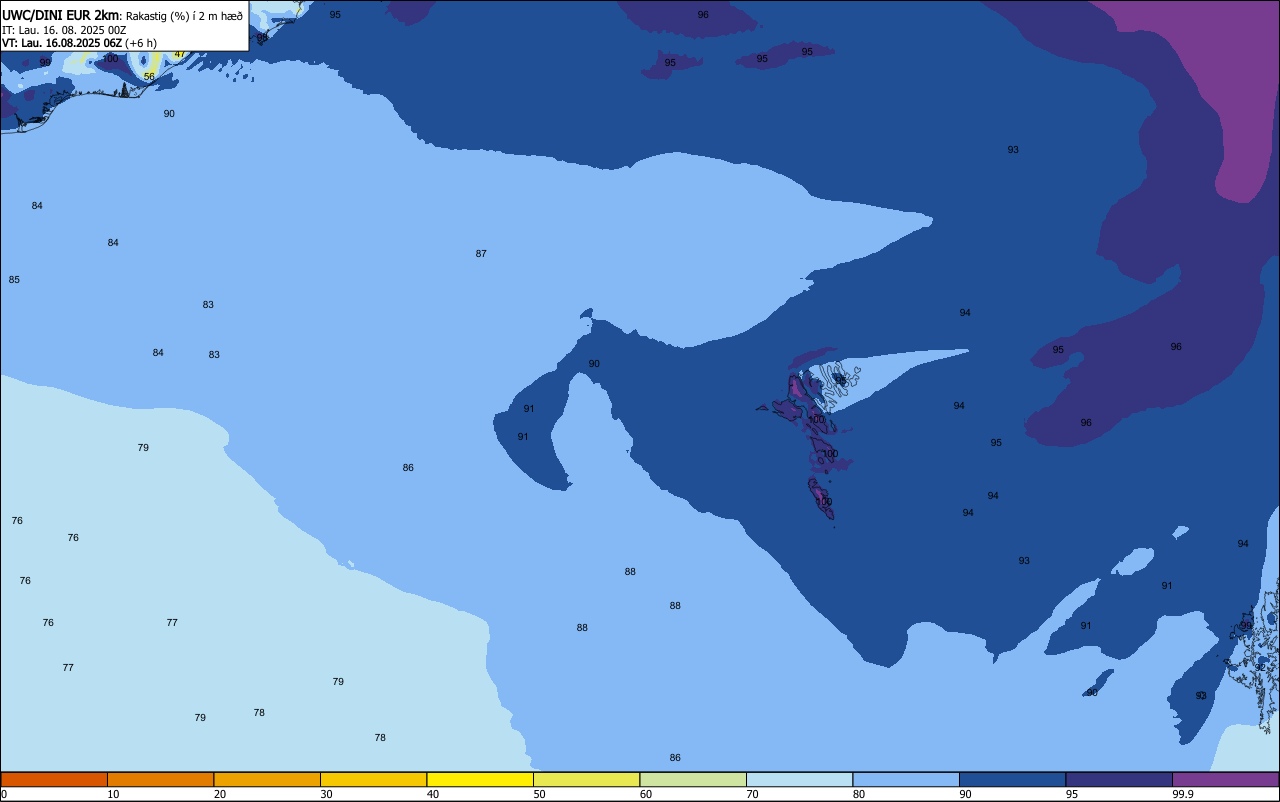Click the legend tick label '80'
The image size is (1280, 802).
click(x=859, y=794)
